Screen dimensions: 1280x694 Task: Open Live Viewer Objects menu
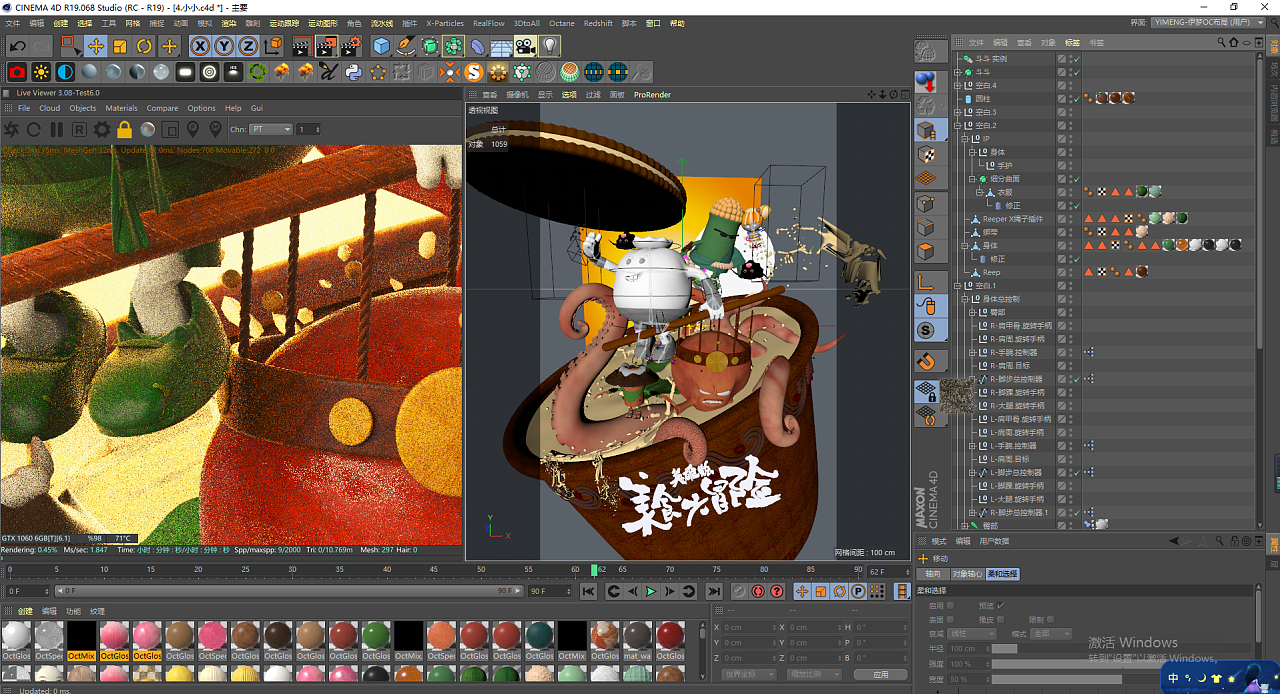83,108
